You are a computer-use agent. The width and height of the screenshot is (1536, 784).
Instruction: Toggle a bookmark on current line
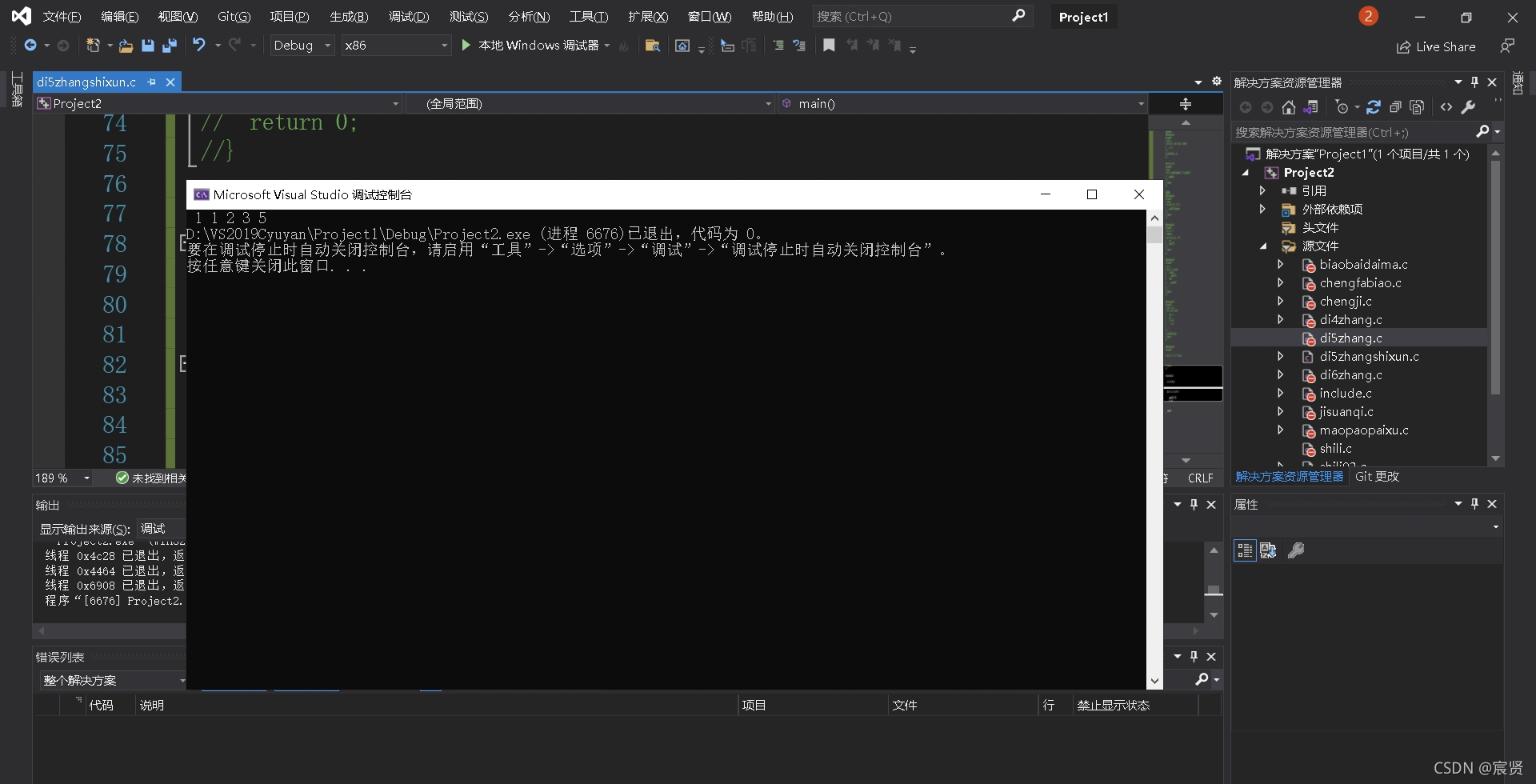(829, 46)
